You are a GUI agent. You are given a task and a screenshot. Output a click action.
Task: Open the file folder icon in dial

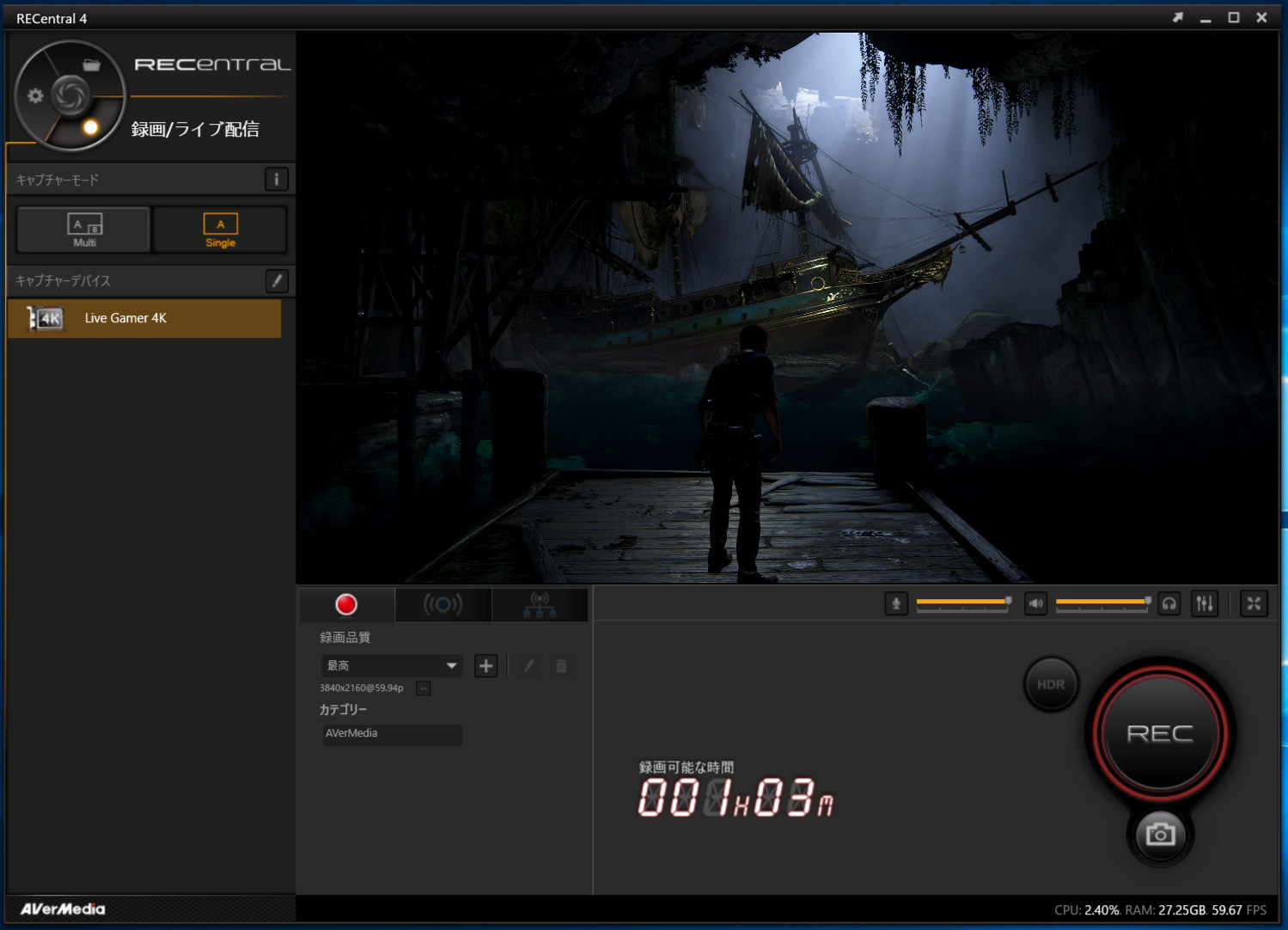click(x=91, y=64)
